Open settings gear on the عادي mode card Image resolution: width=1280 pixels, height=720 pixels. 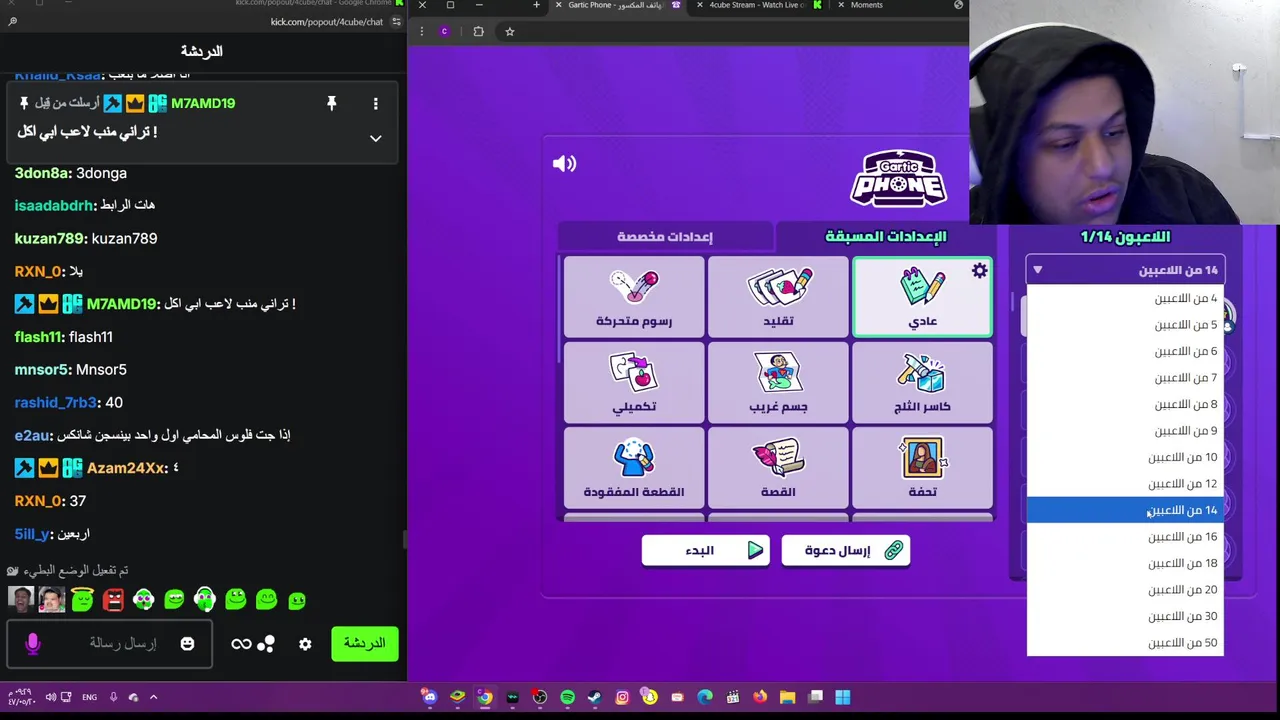[979, 270]
